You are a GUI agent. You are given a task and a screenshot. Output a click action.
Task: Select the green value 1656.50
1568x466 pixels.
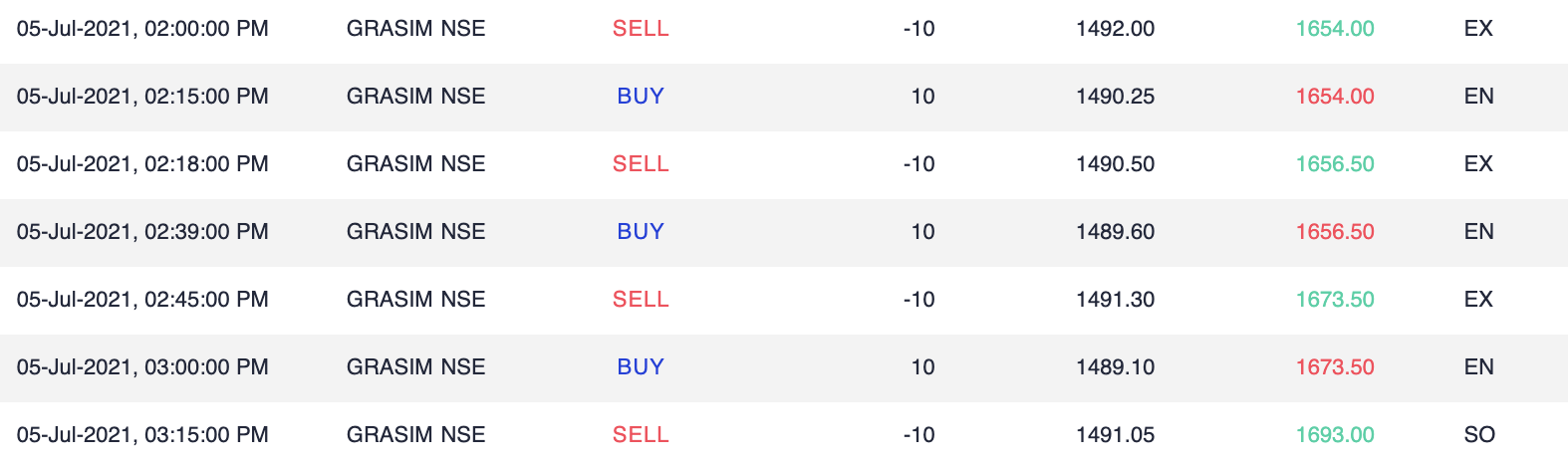tap(1335, 164)
